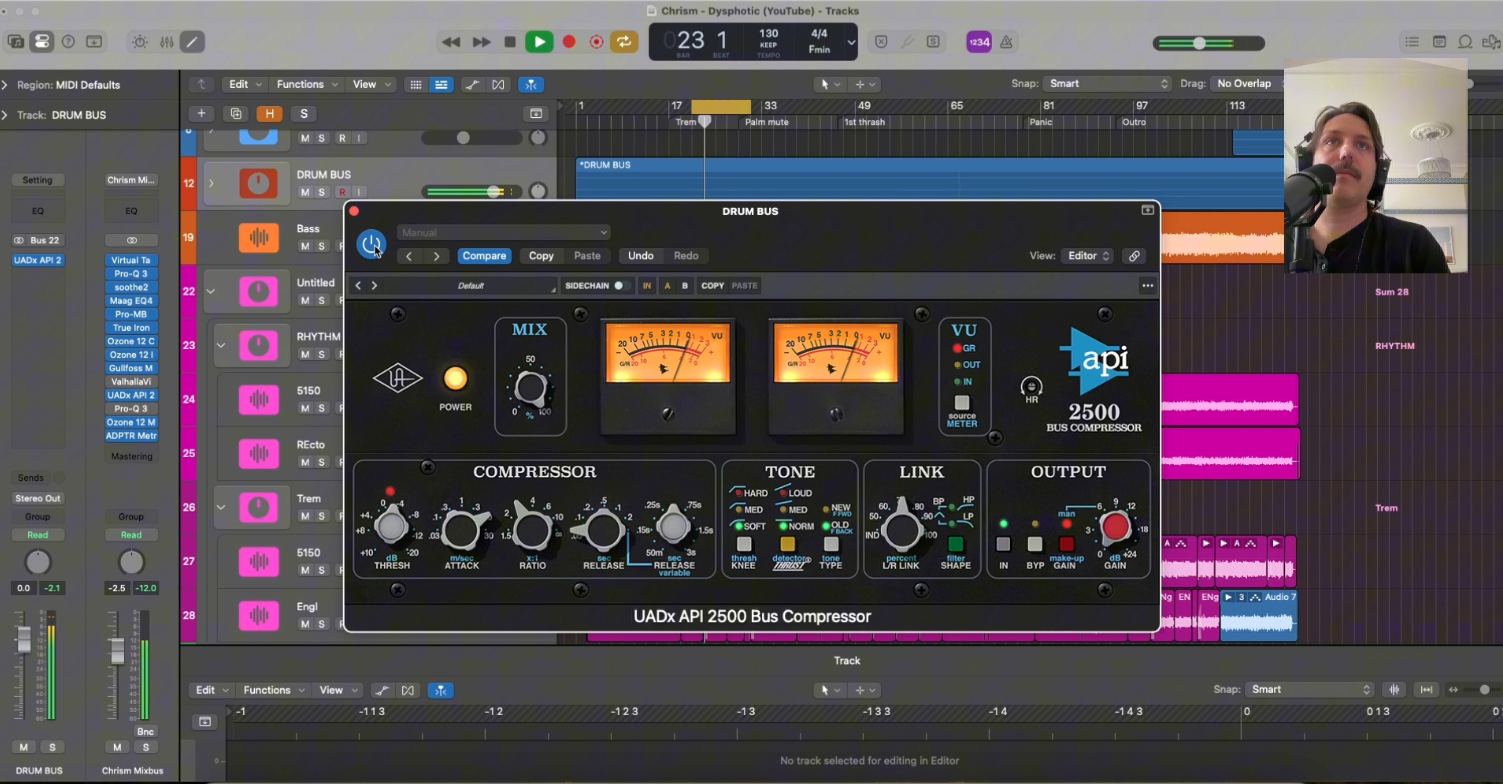
Task: Open the Snap Smart dropdown in Tracks area
Action: pyautogui.click(x=1107, y=83)
